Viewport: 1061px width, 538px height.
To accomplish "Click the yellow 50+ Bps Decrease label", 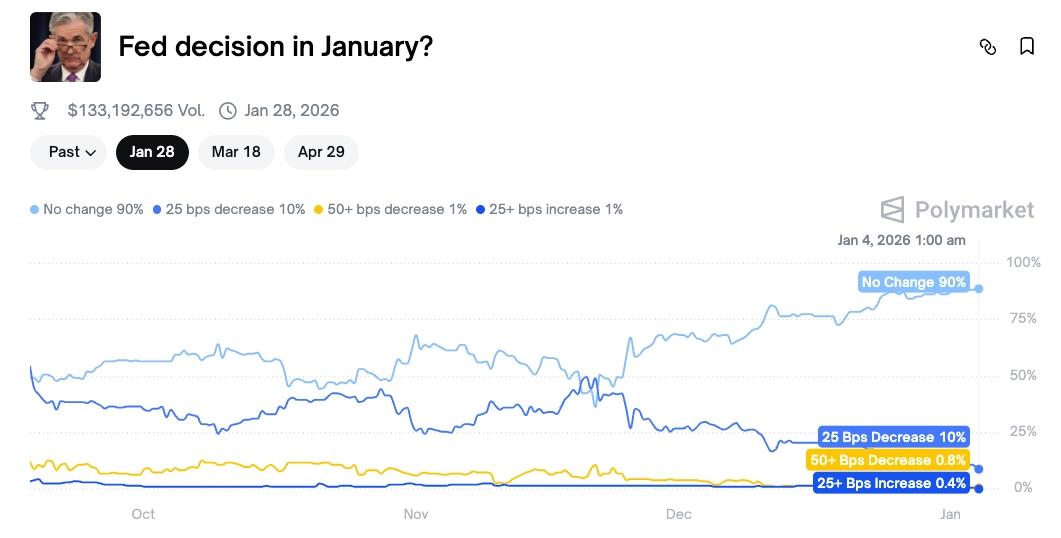I will point(887,460).
